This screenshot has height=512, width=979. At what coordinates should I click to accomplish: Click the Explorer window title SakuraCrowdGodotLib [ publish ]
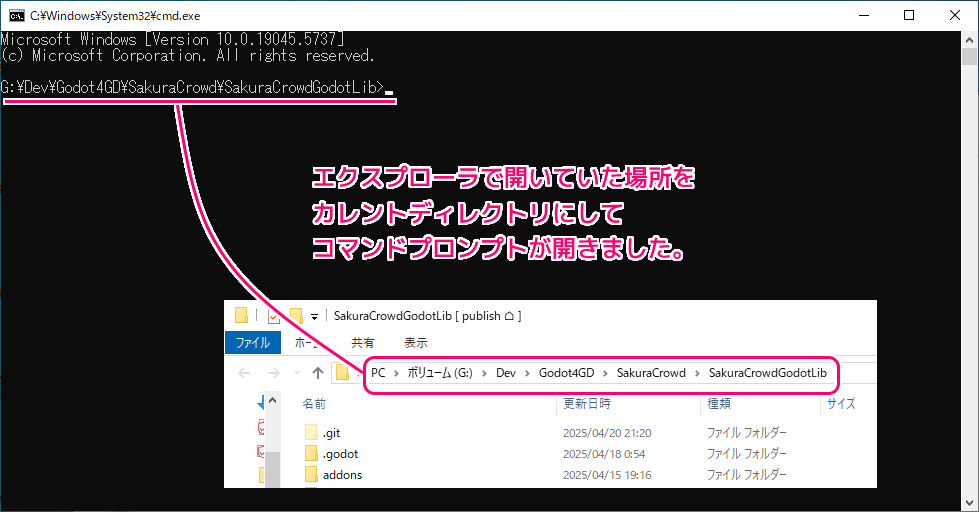pyautogui.click(x=428, y=316)
